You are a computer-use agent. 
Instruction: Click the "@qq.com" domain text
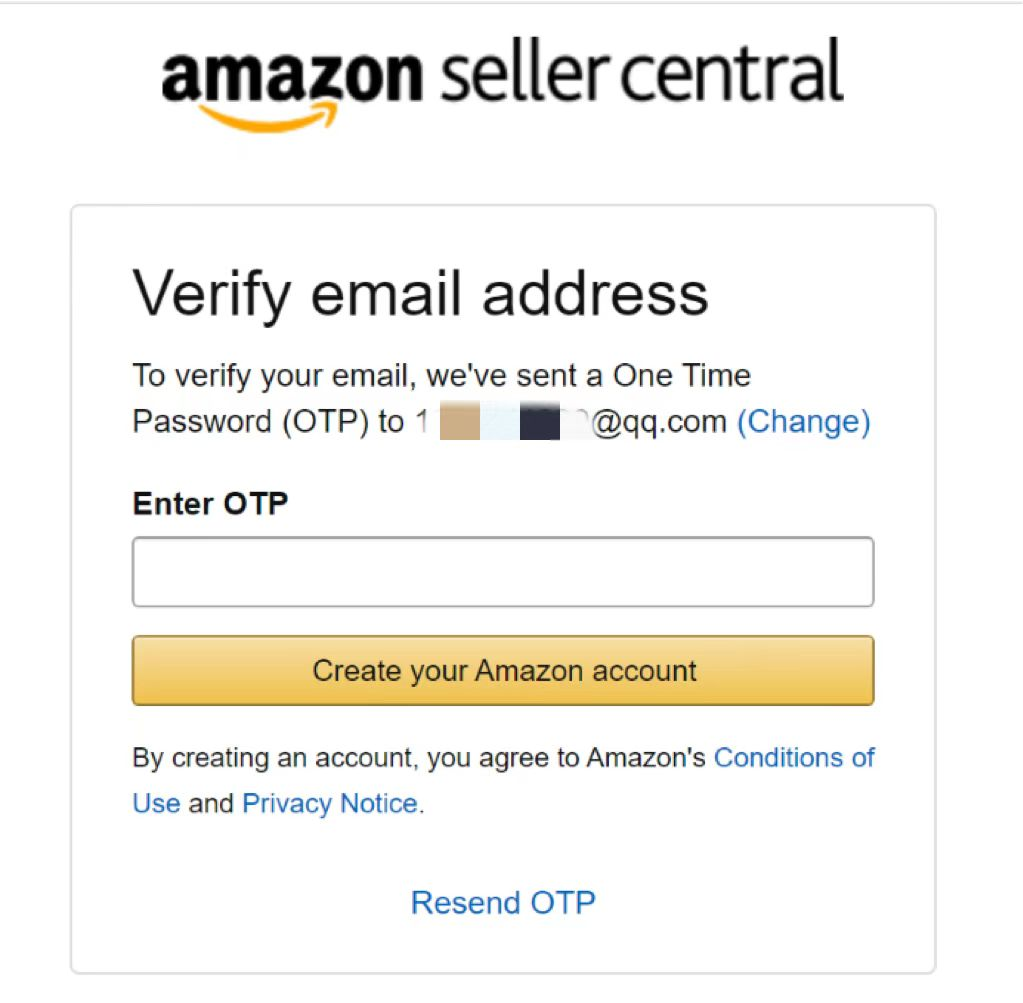tap(659, 422)
